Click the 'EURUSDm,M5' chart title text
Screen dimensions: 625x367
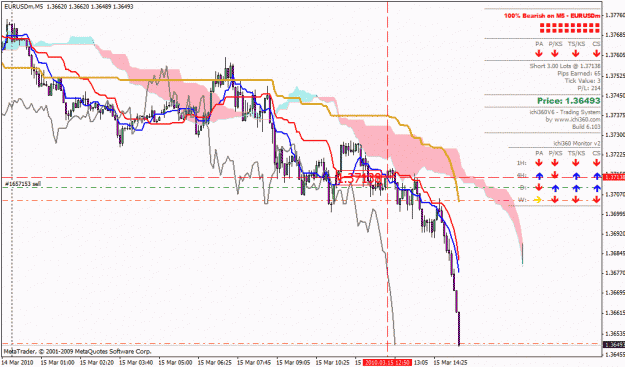[x=24, y=7]
